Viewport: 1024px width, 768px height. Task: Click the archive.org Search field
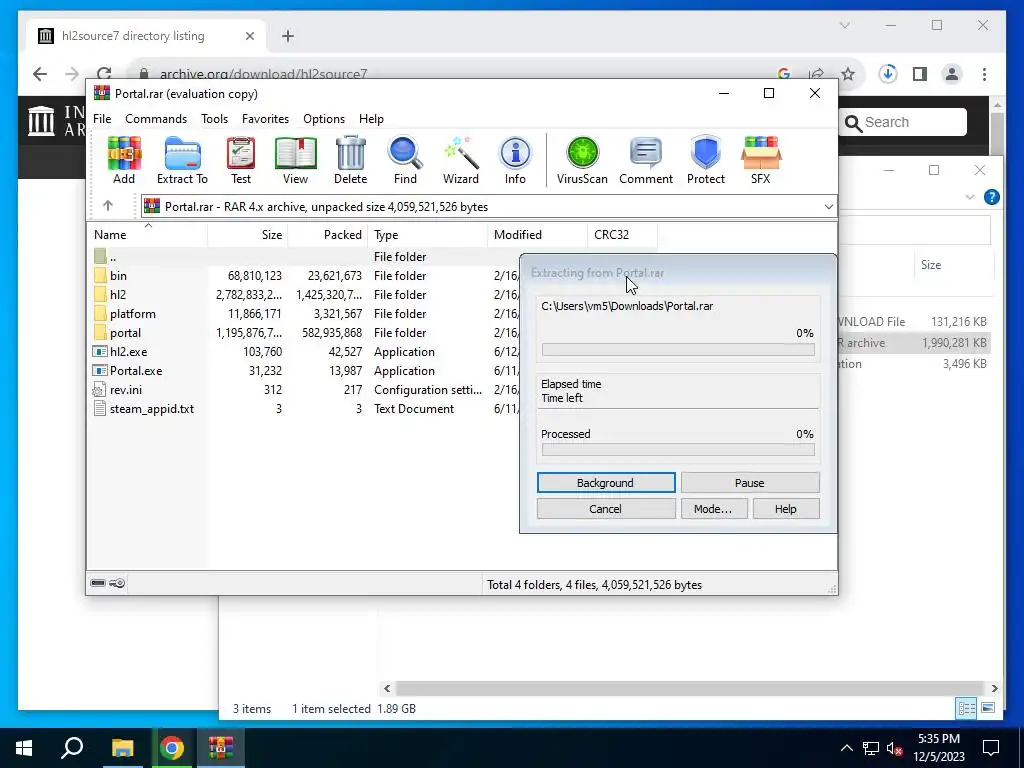(903, 122)
